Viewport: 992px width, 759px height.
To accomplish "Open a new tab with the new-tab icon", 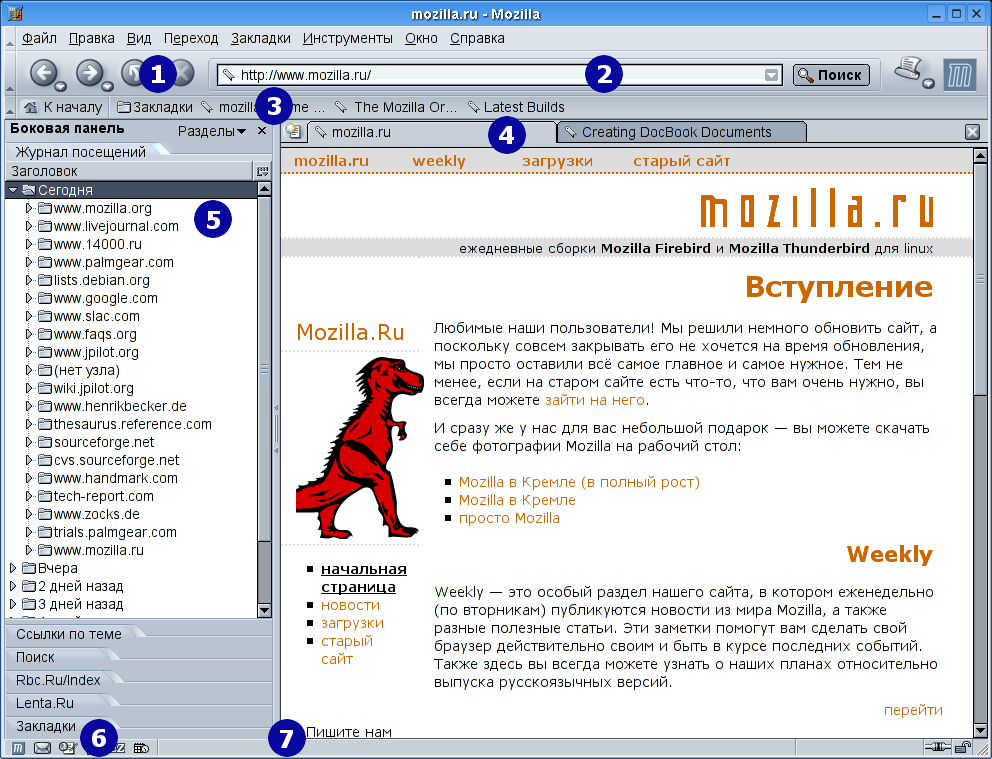I will pyautogui.click(x=293, y=132).
